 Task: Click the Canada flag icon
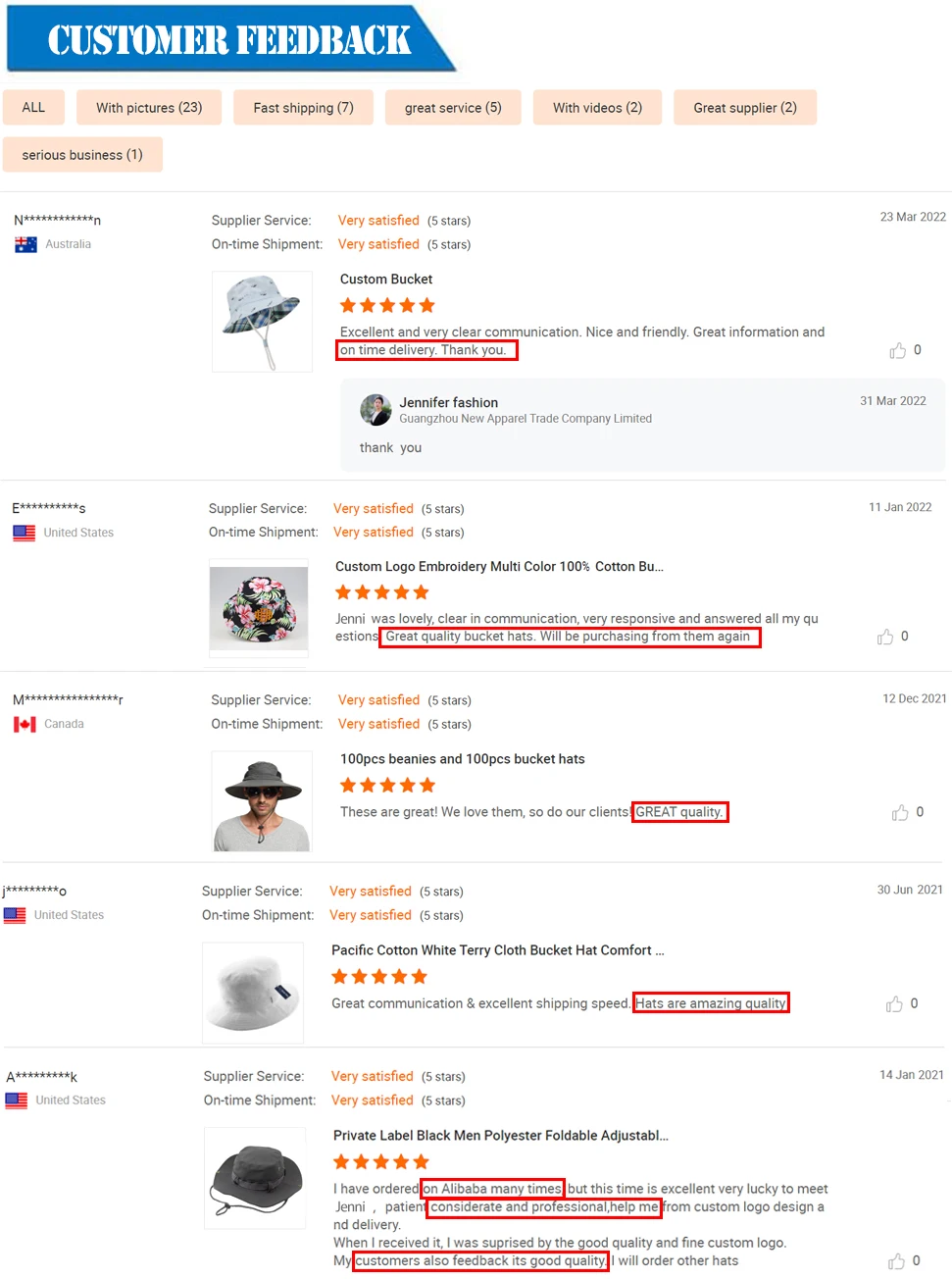[25, 724]
